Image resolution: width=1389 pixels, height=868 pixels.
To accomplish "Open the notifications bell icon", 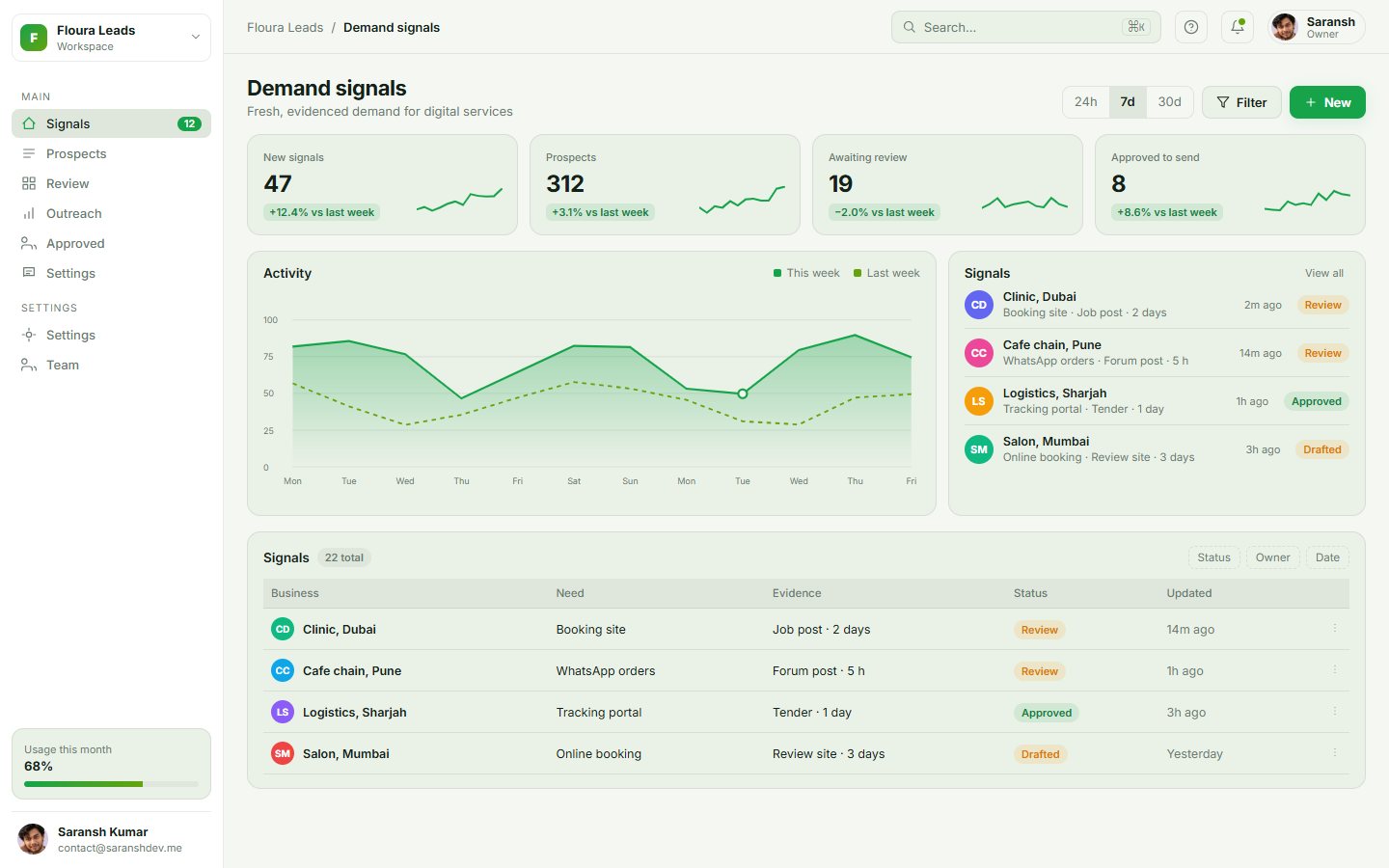I will (x=1238, y=27).
